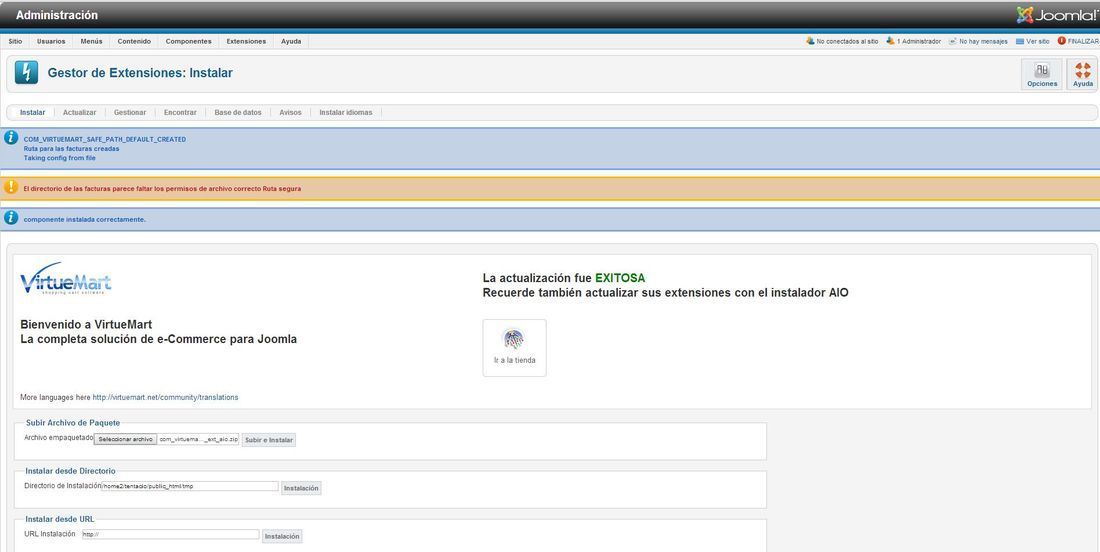Click 'Gestor de Extensiones: Instalar' heading
Image resolution: width=1100 pixels, height=552 pixels.
[140, 72]
